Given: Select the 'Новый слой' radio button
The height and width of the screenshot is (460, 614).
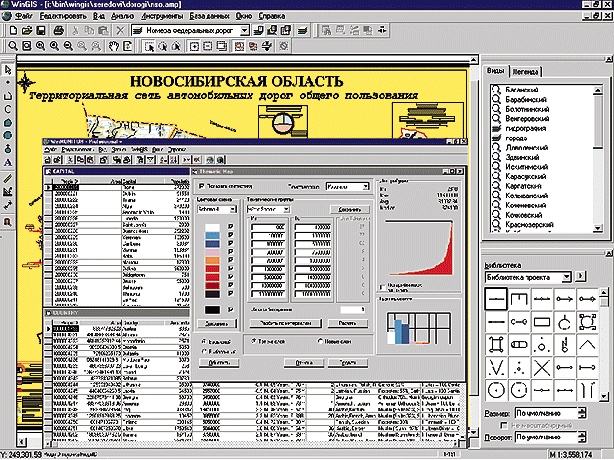Looking at the screenshot, I should pos(320,341).
